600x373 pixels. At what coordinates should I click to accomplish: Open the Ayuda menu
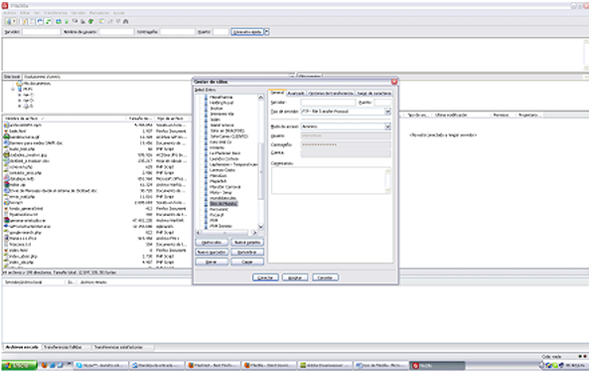119,13
